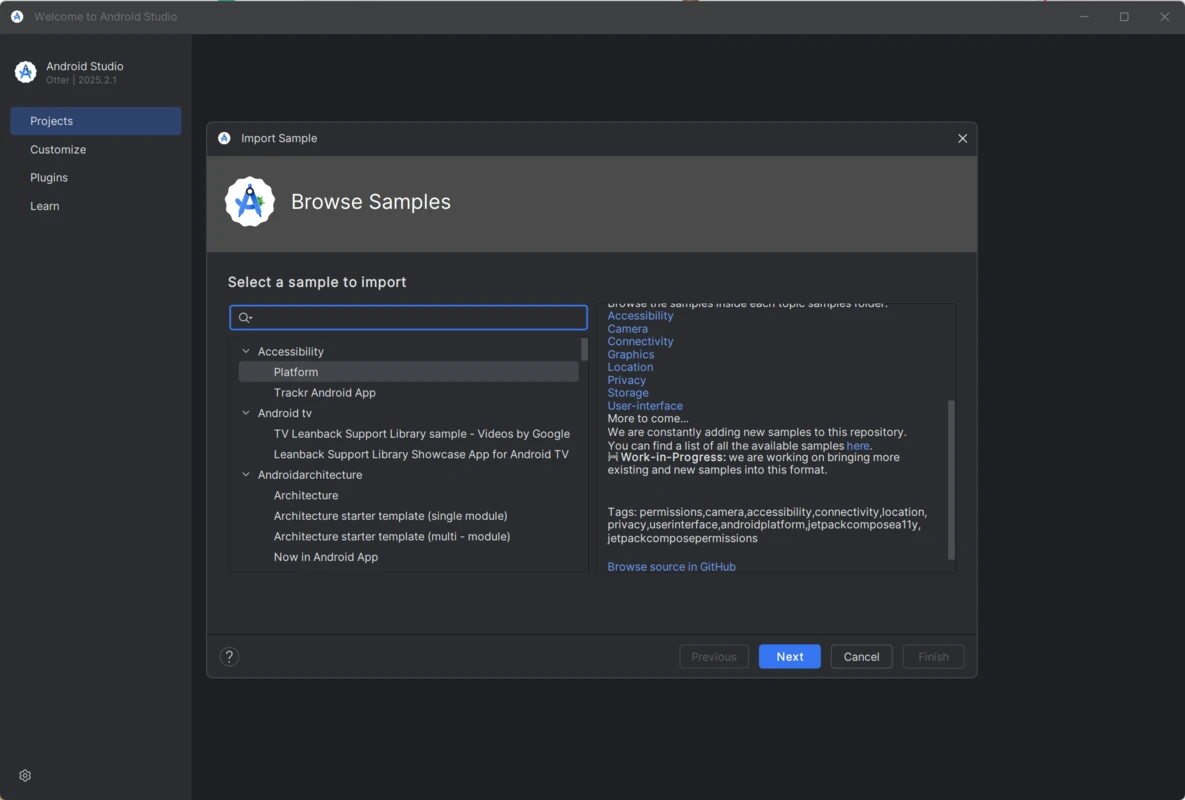Open the Camera link in description
This screenshot has height=800, width=1185.
627,329
